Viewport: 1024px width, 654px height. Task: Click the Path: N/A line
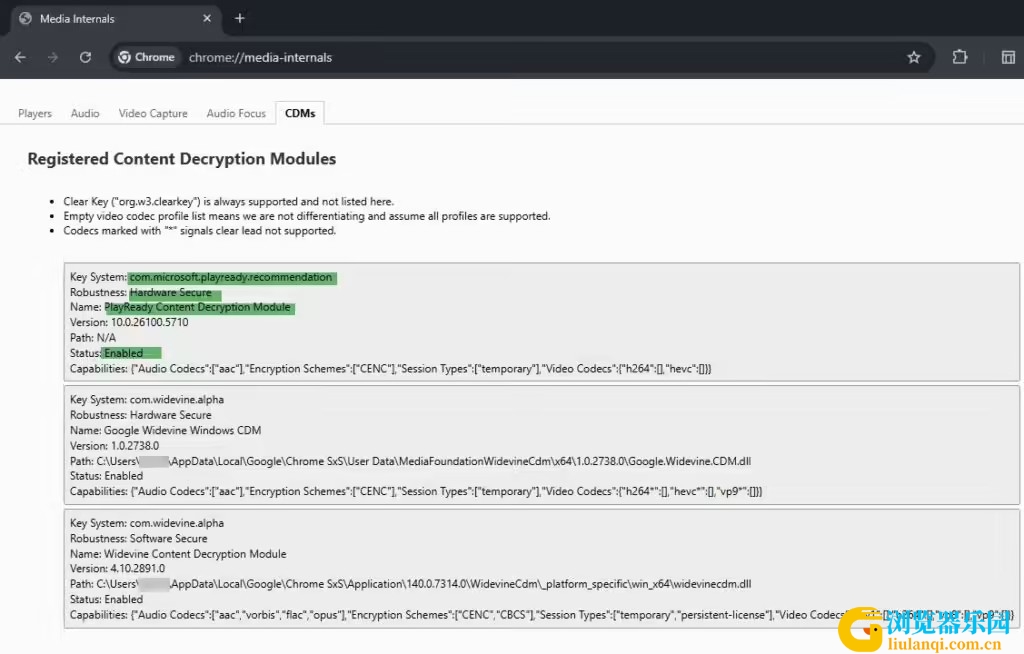point(93,338)
